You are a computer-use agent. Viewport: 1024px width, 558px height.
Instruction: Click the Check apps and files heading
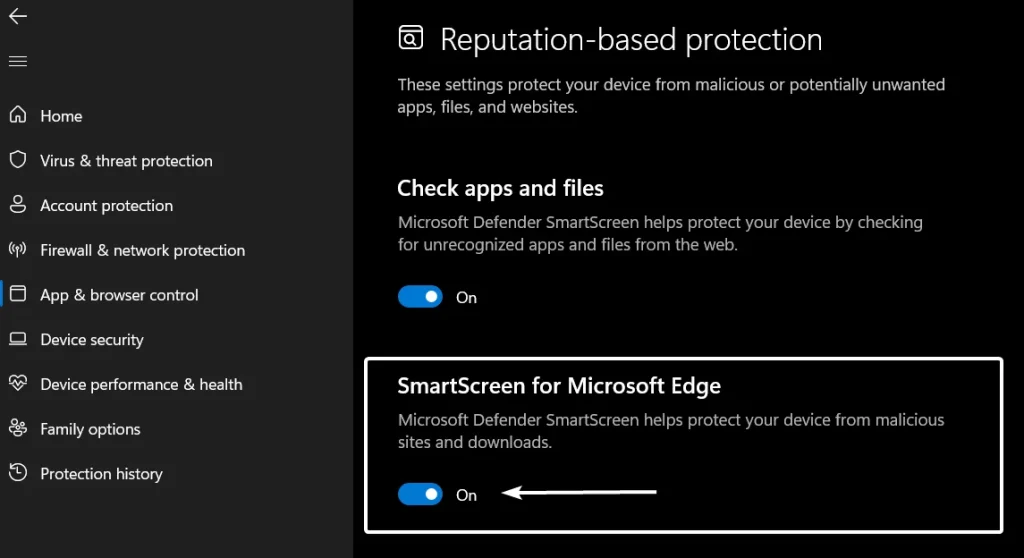(500, 188)
